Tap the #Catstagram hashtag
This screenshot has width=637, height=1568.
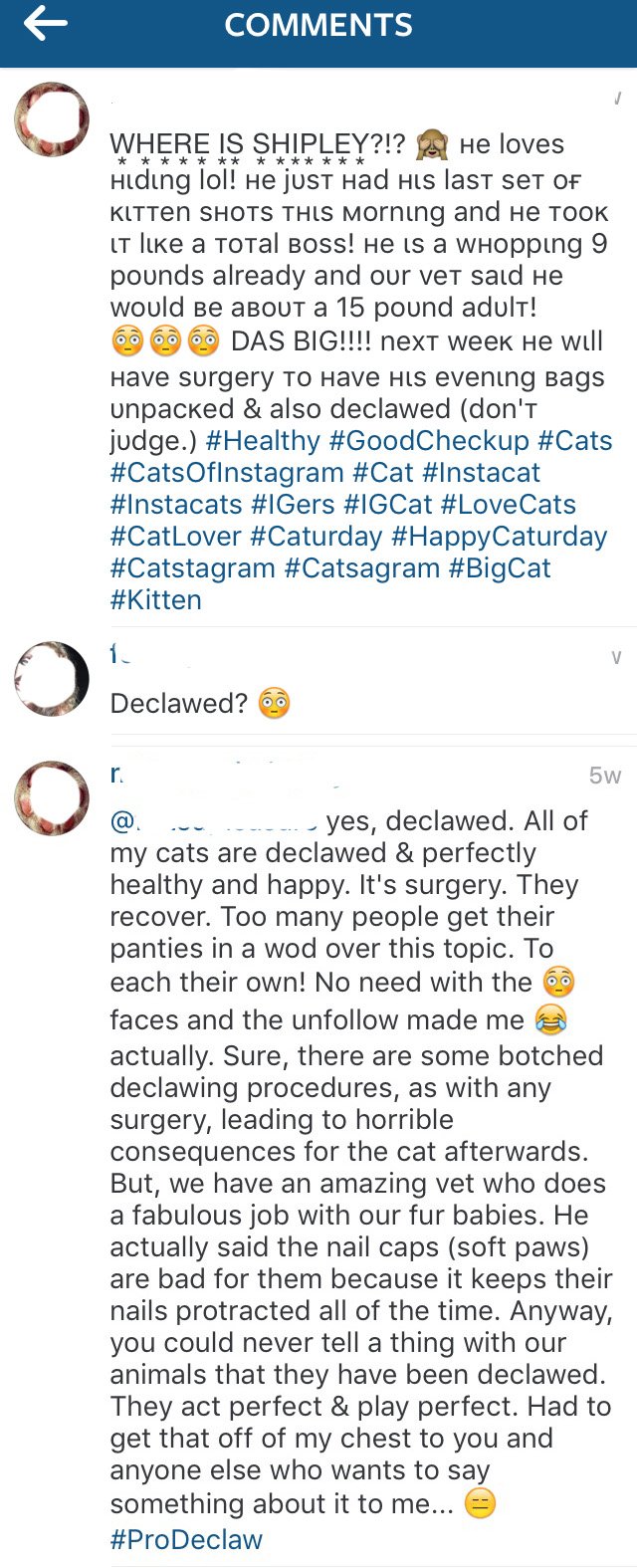click(193, 568)
